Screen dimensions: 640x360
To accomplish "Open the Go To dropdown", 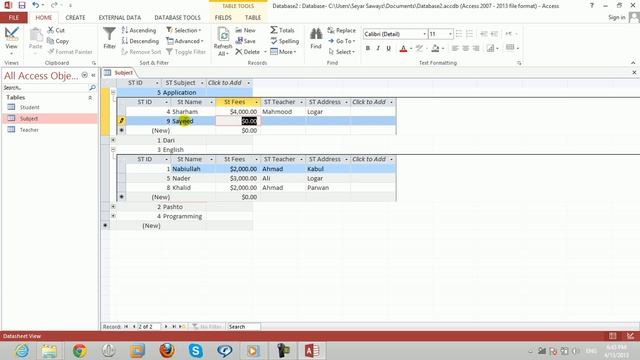I will (342, 41).
